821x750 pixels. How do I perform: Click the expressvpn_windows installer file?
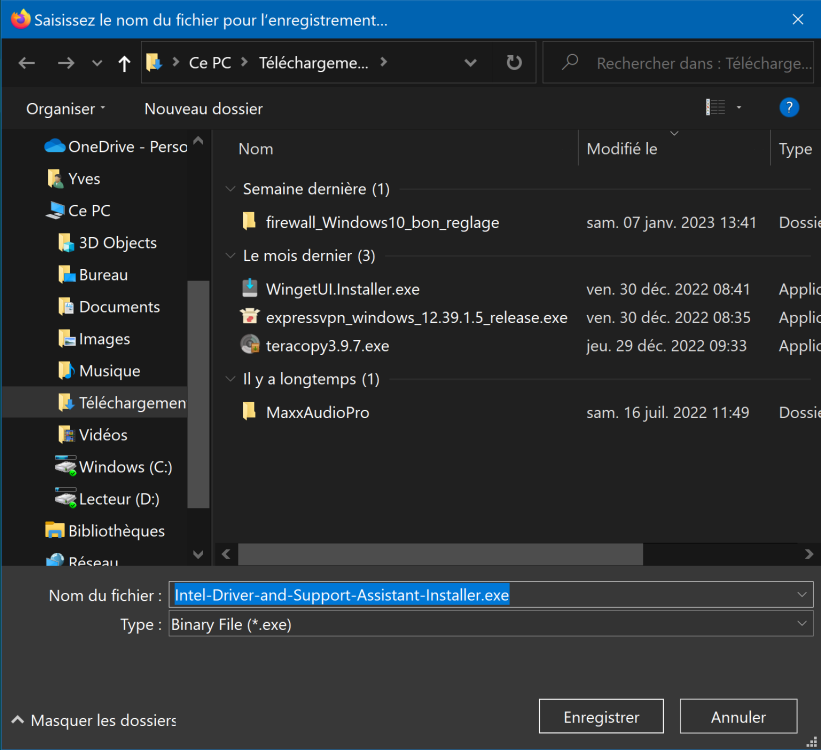coord(416,318)
